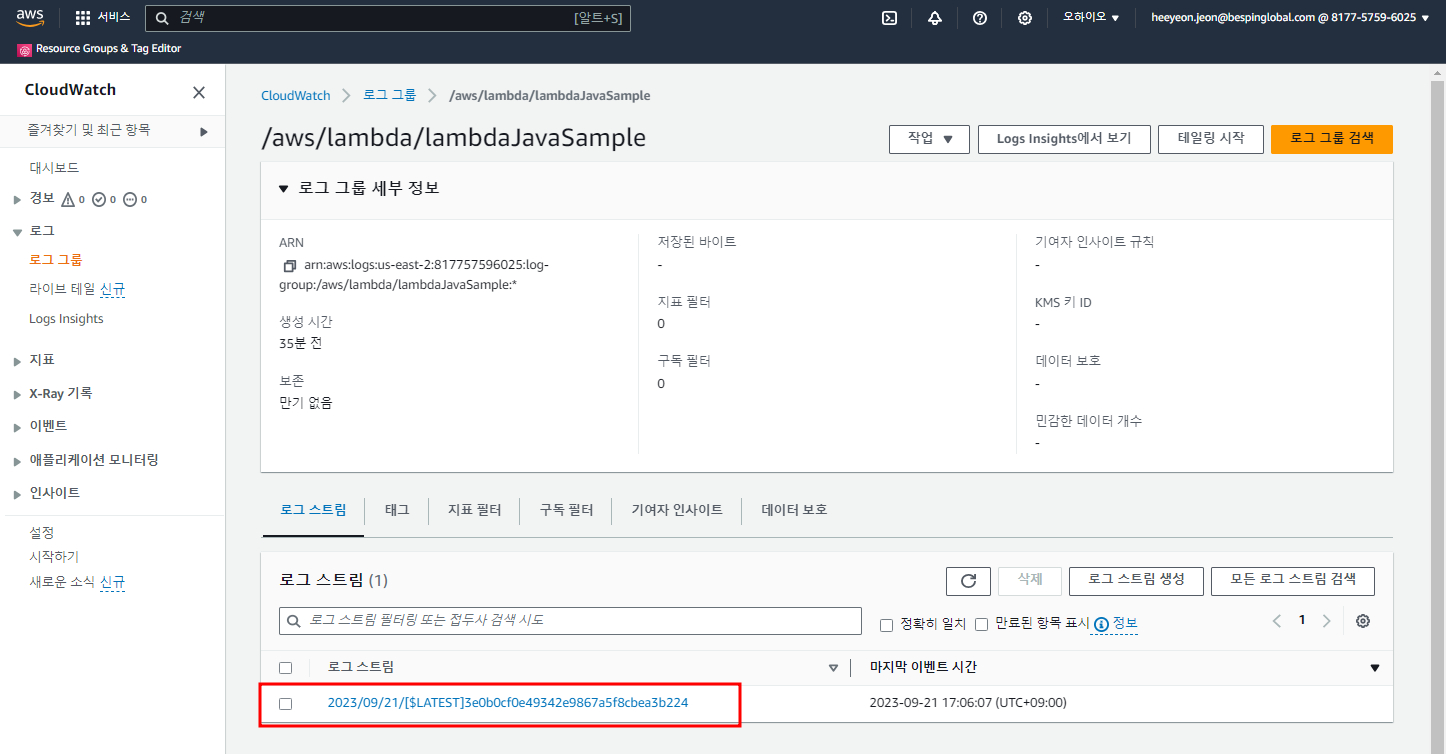This screenshot has width=1446, height=754.
Task: Sort by 로그 스트림 column arrow
Action: (833, 668)
